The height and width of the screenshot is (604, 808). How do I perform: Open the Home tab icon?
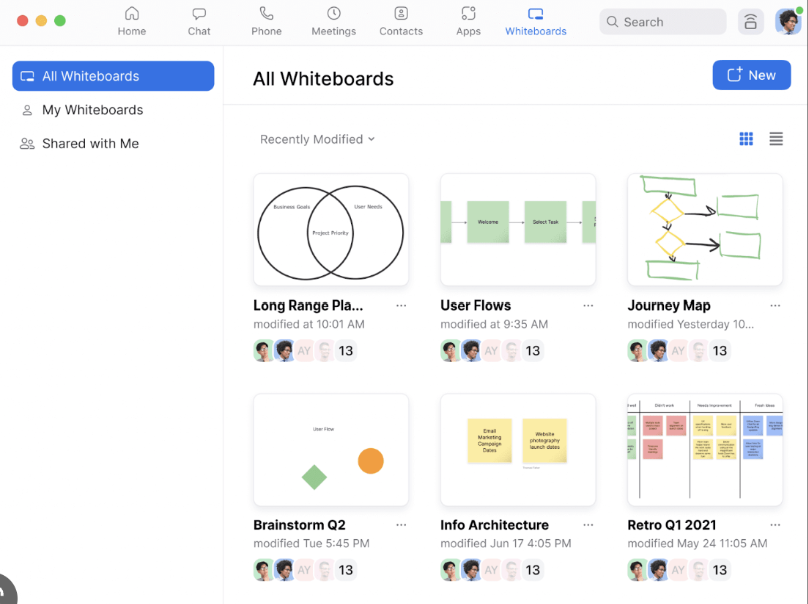(x=132, y=14)
